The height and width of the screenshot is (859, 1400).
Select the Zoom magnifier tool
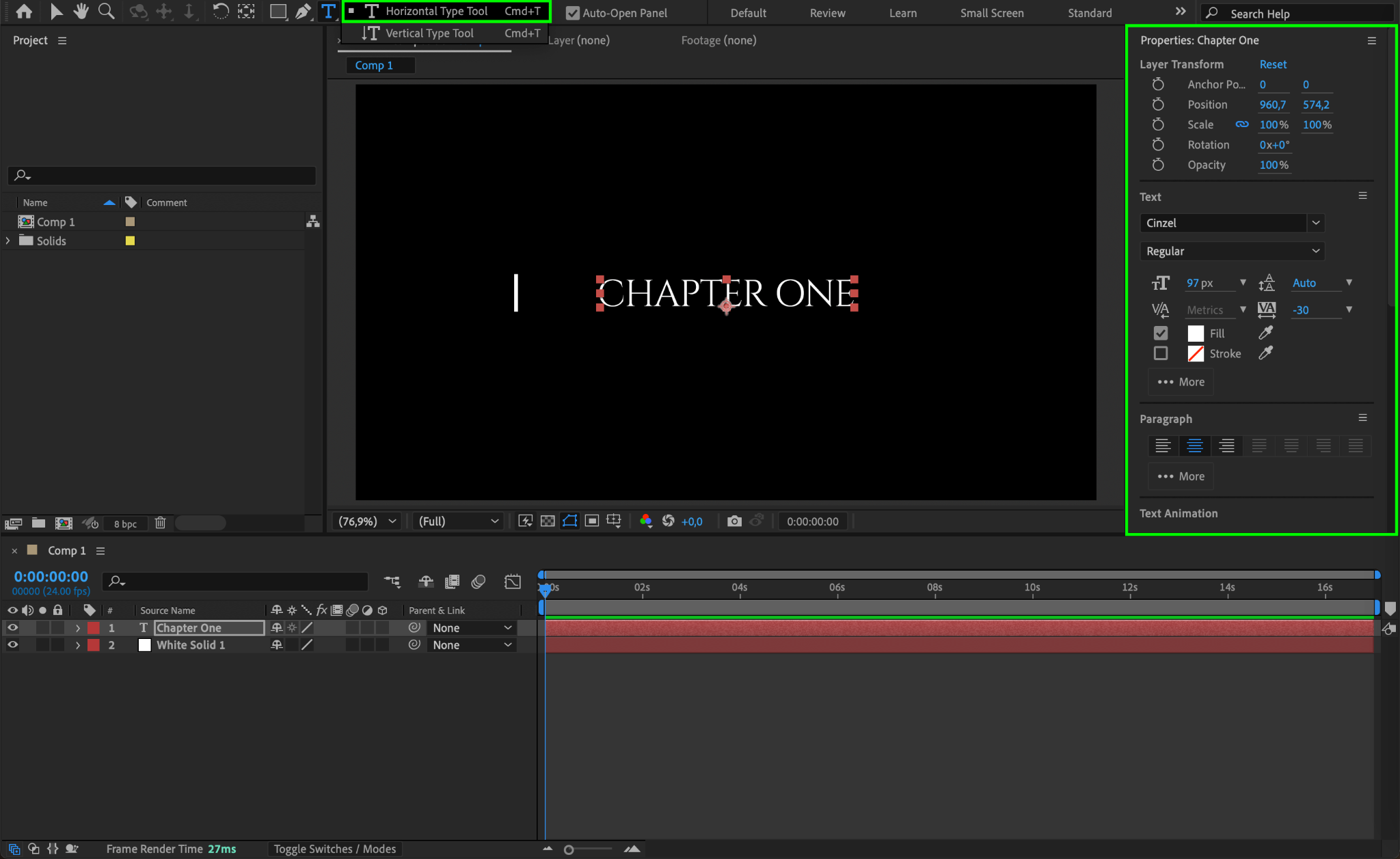[x=106, y=12]
